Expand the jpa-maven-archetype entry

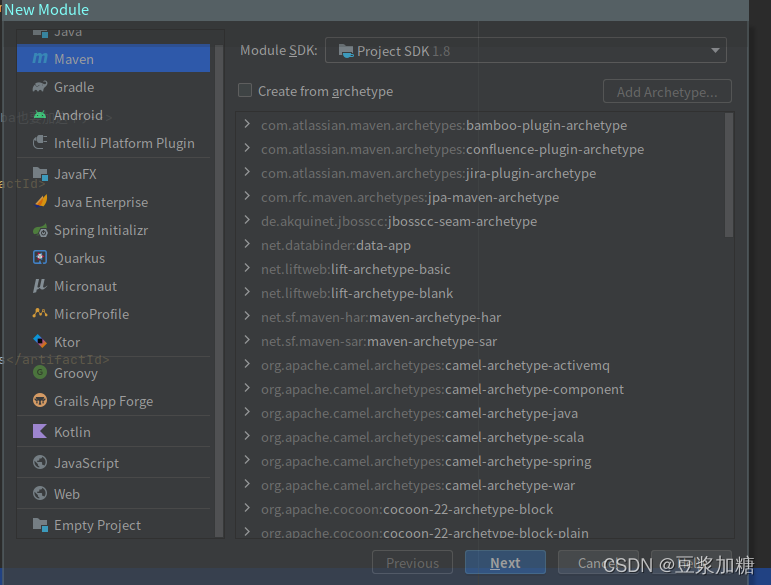[x=247, y=197]
